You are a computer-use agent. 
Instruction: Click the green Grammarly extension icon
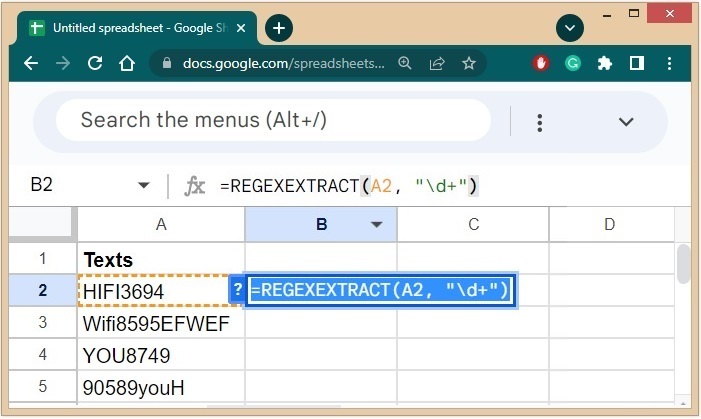coord(573,63)
